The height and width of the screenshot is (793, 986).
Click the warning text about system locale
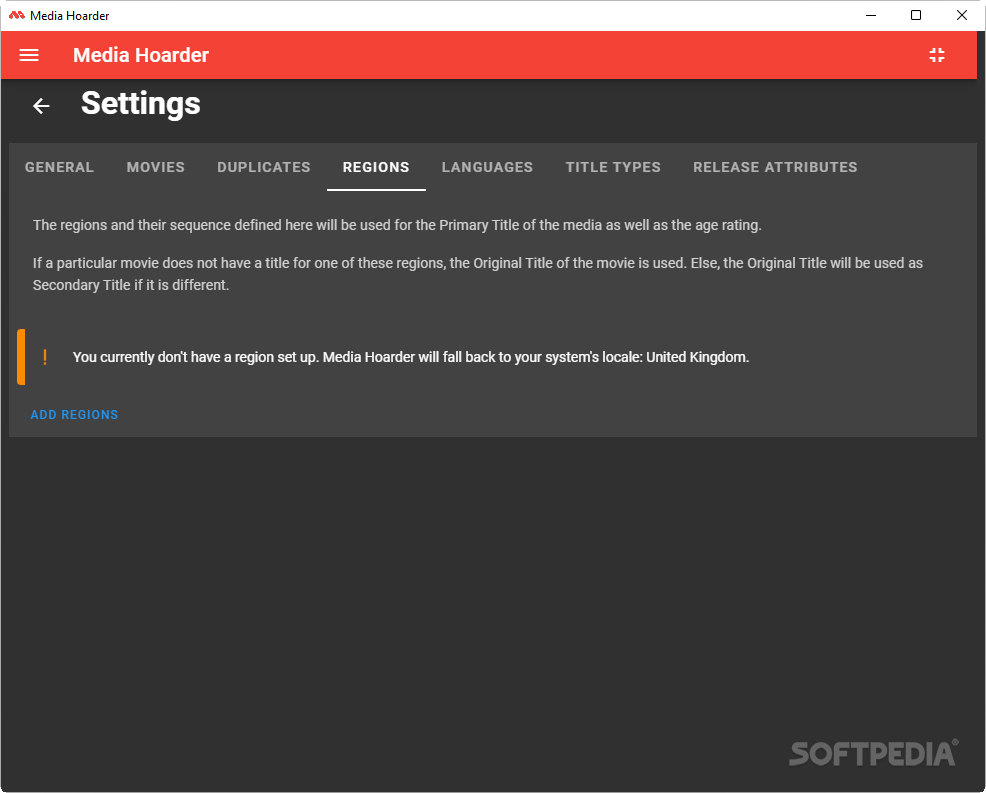point(411,357)
